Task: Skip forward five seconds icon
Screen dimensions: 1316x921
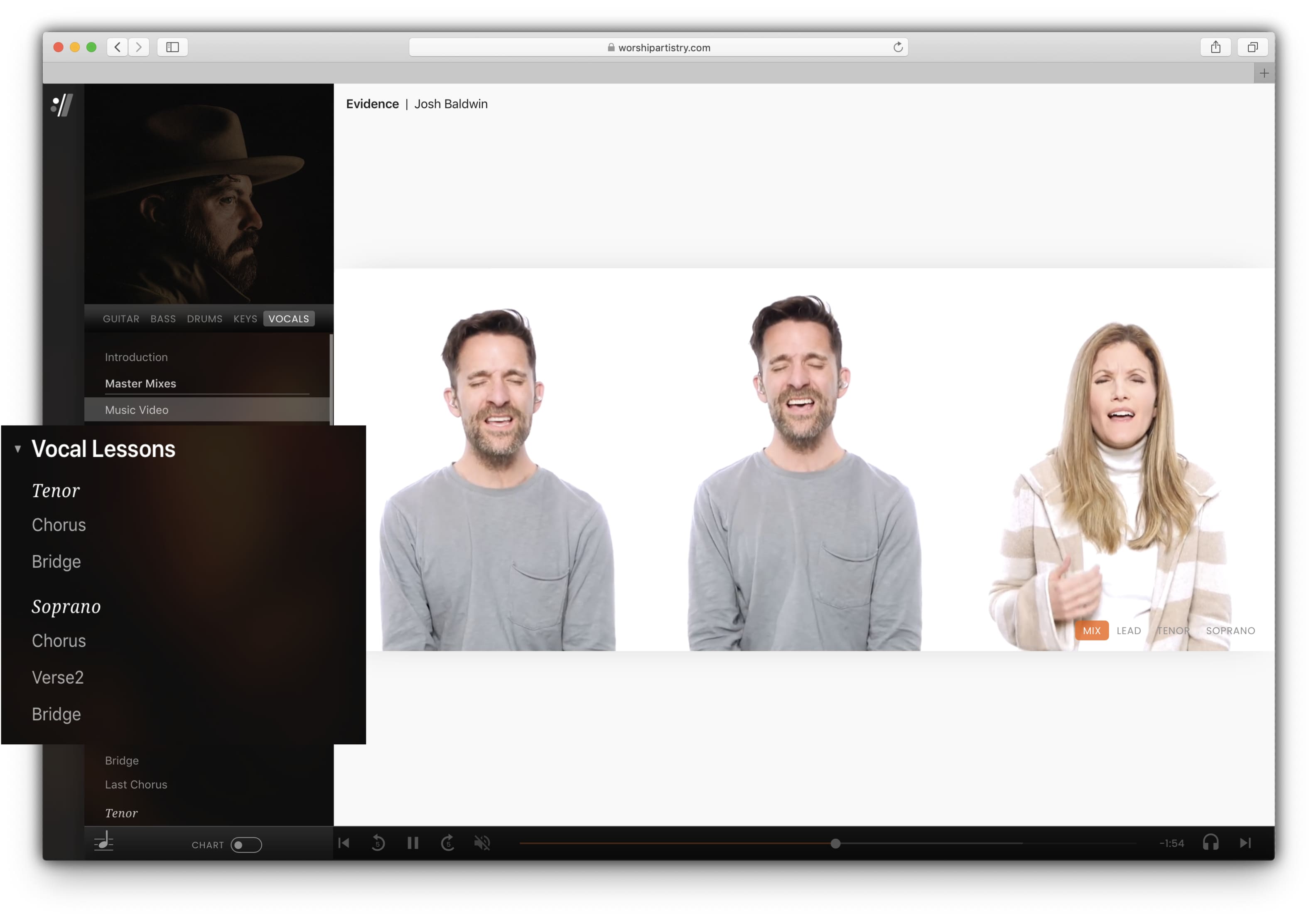Action: pos(448,843)
